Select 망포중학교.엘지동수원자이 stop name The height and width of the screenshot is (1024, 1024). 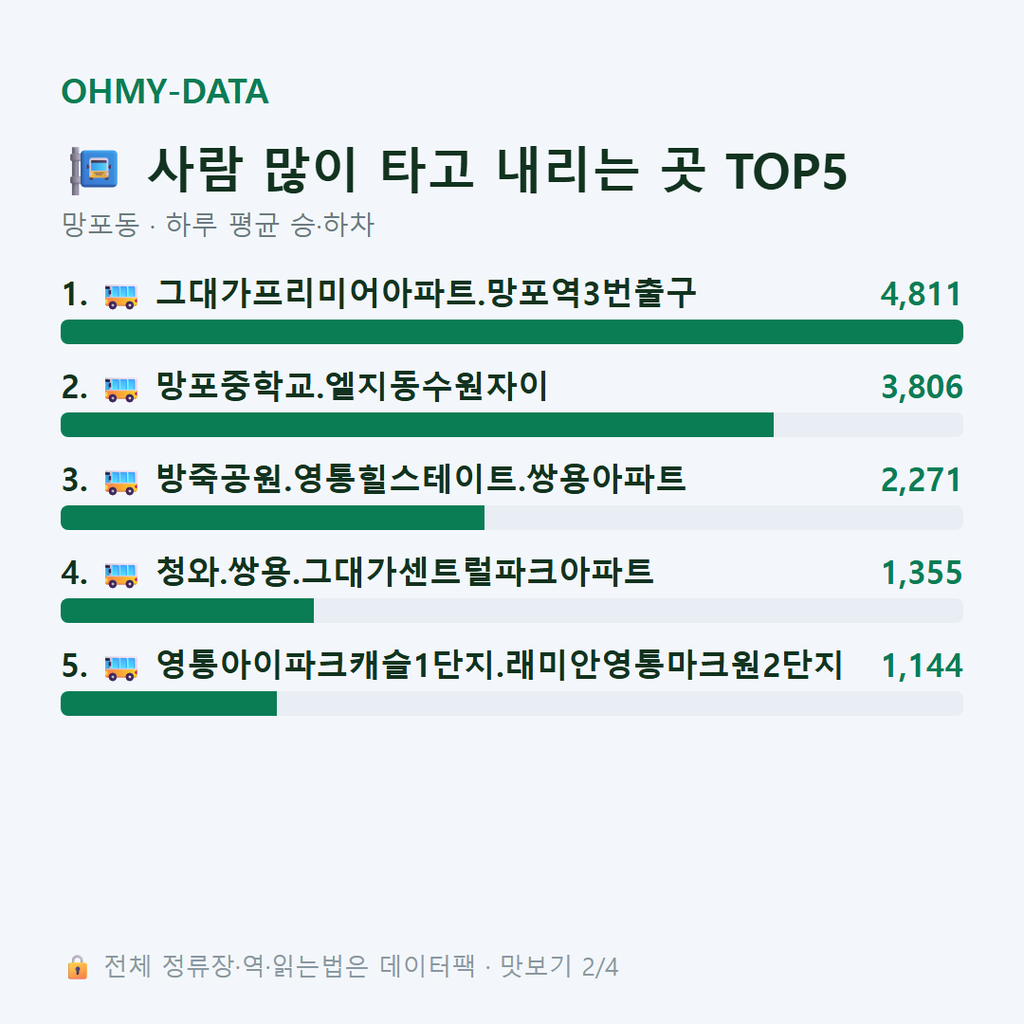pos(351,386)
